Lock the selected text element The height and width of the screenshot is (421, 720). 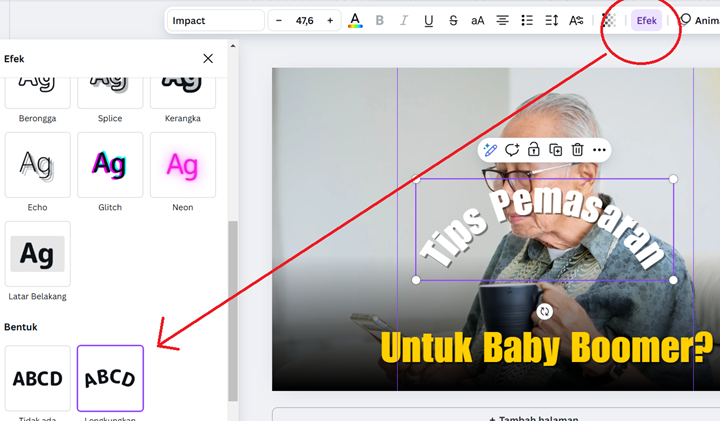(x=534, y=150)
